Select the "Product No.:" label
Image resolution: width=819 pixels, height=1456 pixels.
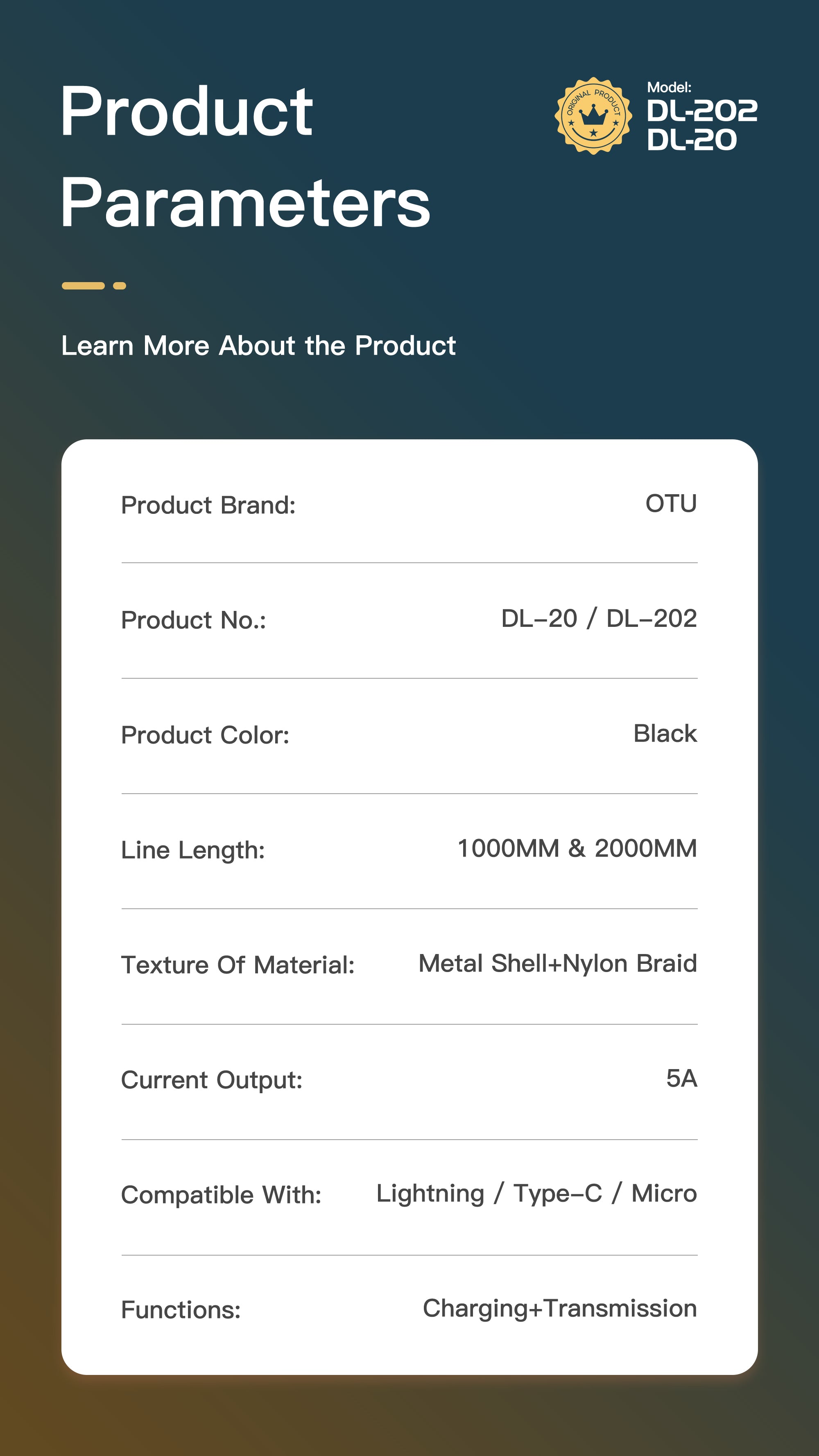point(193,620)
